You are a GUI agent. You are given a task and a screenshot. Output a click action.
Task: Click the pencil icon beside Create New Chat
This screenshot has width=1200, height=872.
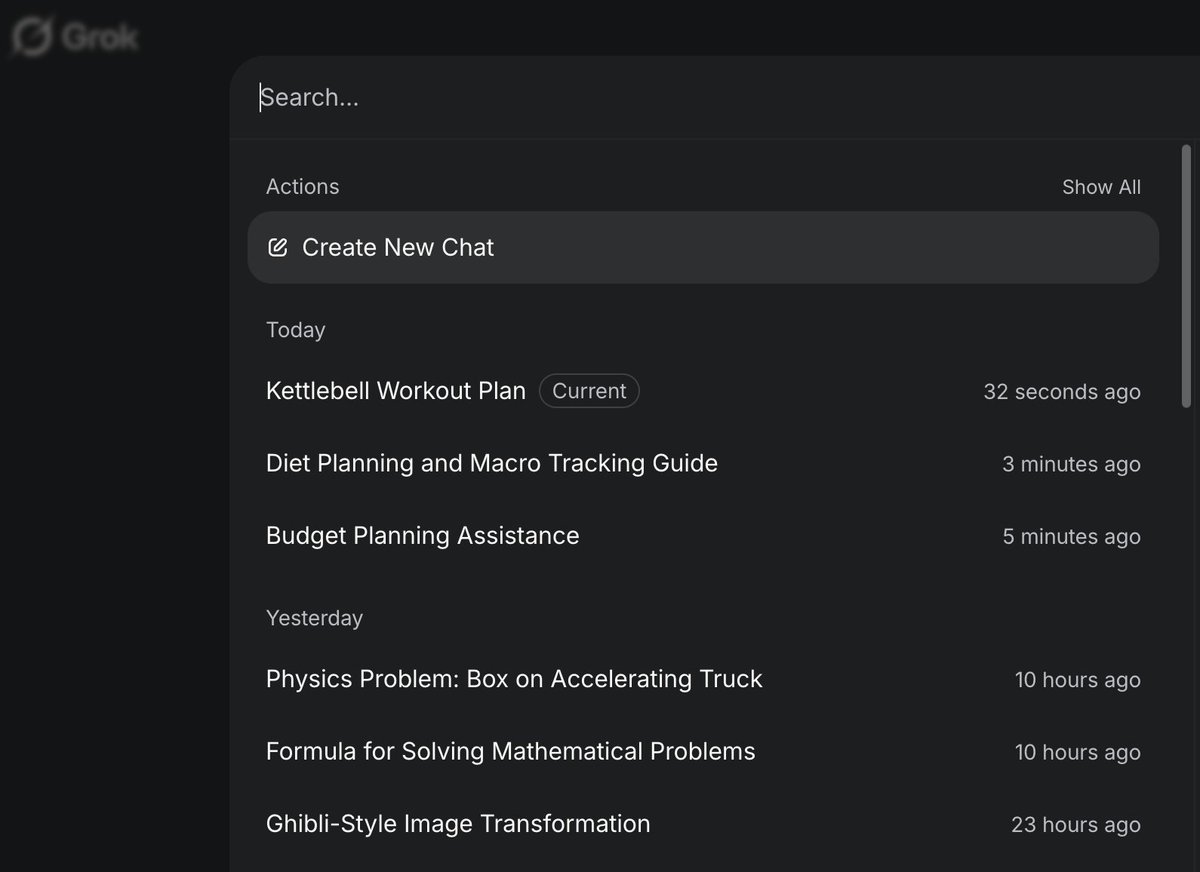click(x=278, y=247)
